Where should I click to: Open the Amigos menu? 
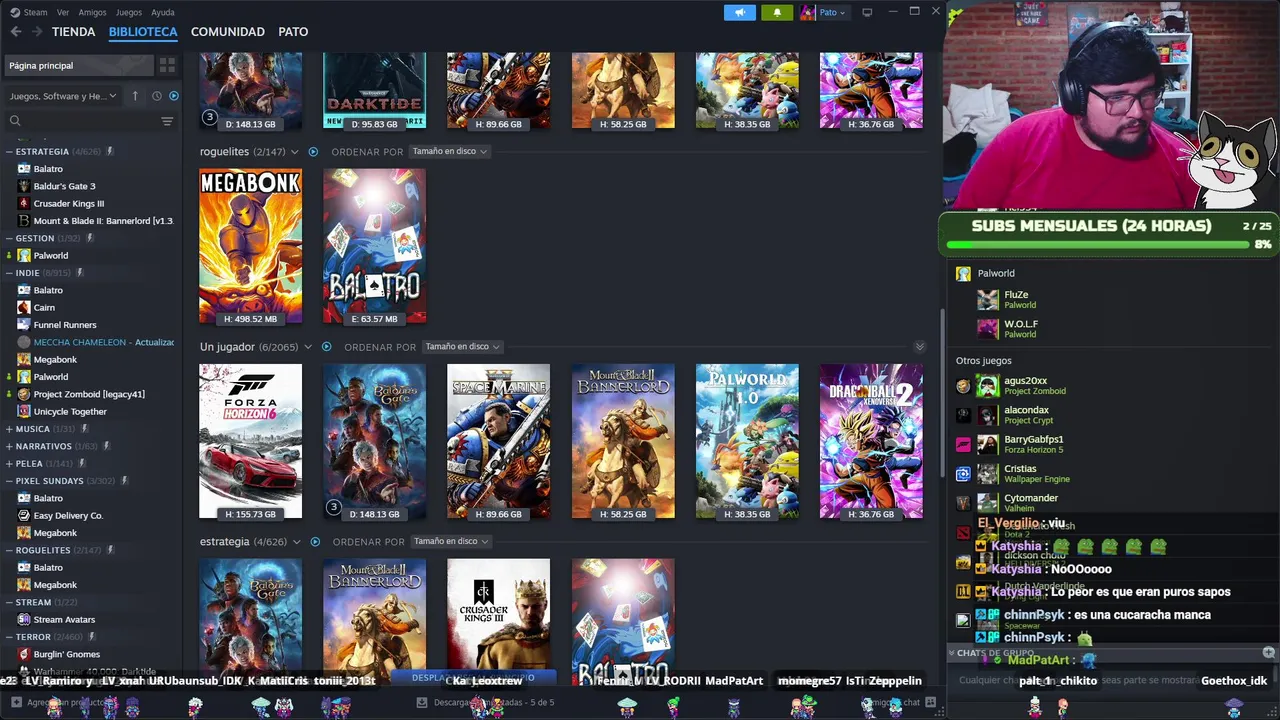[x=92, y=12]
